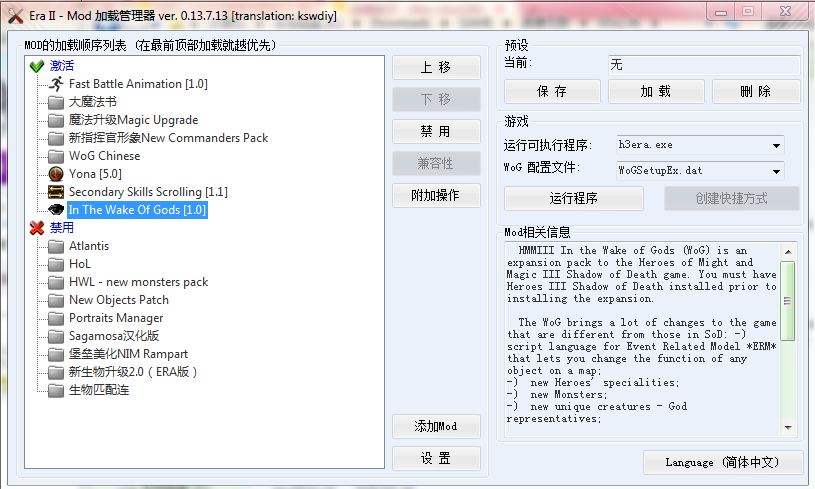Click the In The Wake Of Gods eye icon
The image size is (815, 489).
56,210
